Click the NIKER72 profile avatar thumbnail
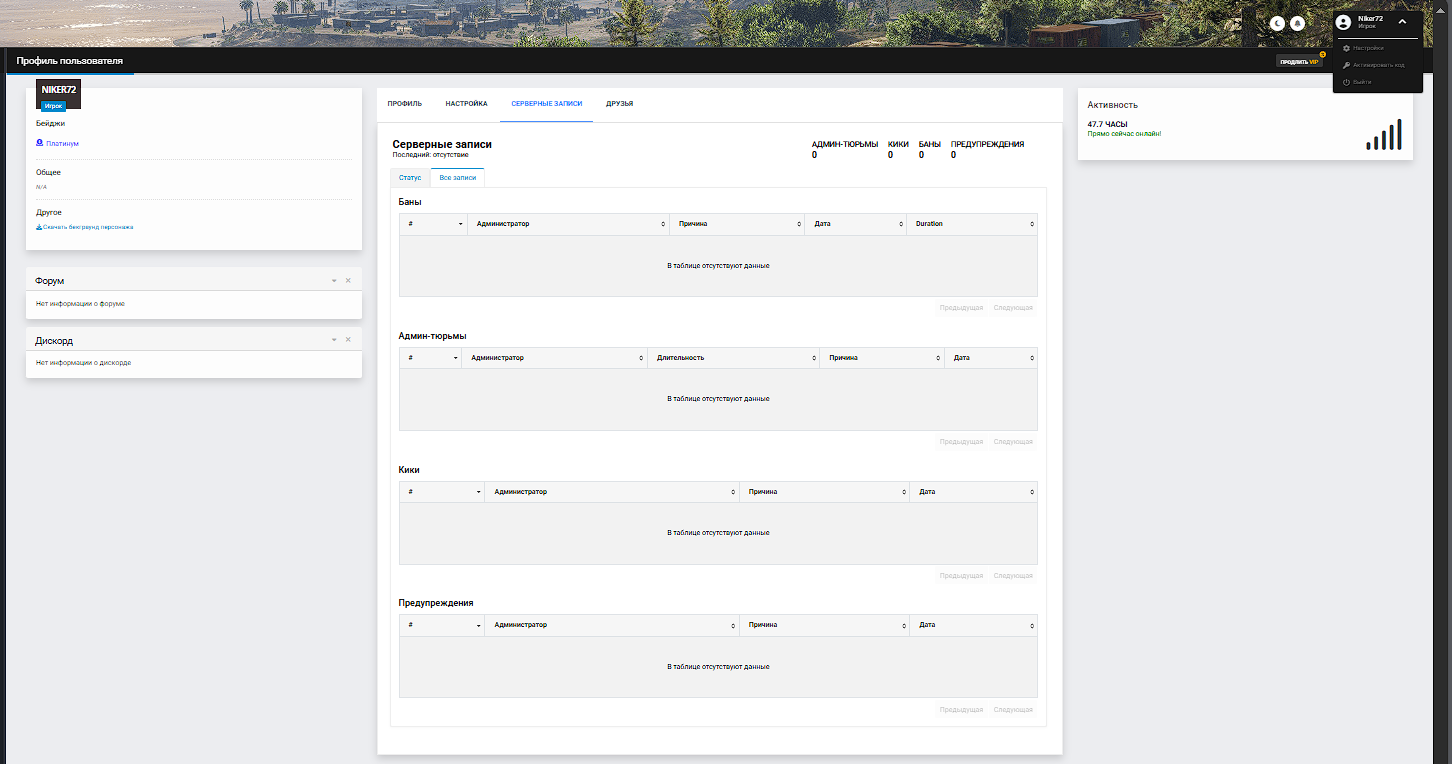 [x=59, y=93]
